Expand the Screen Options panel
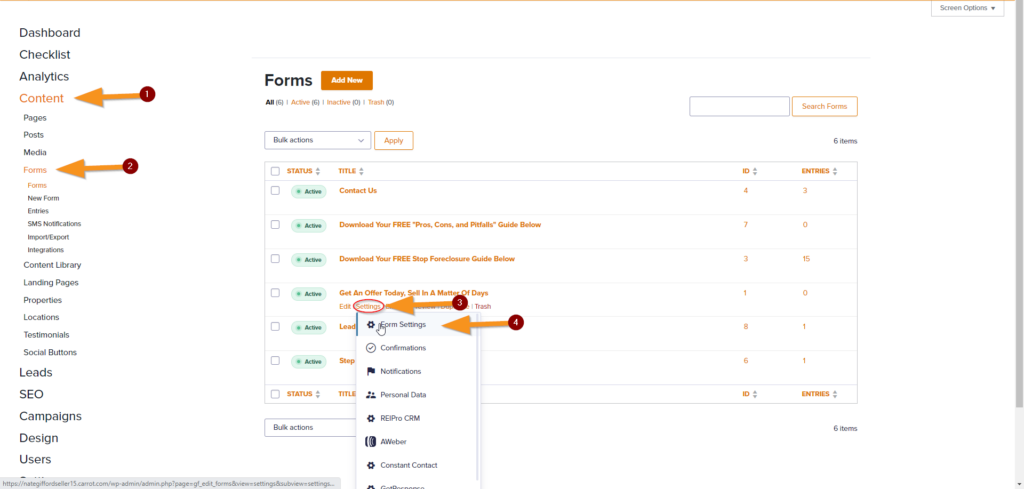This screenshot has height=489, width=1024. [967, 8]
